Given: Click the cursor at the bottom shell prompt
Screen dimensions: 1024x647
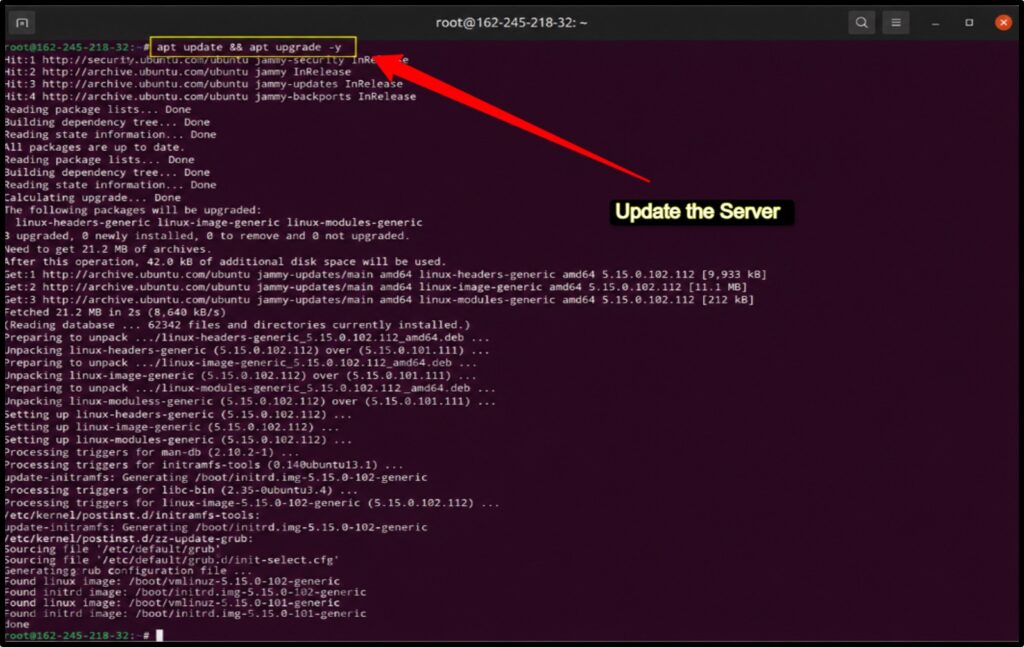Looking at the screenshot, I should coord(159,635).
